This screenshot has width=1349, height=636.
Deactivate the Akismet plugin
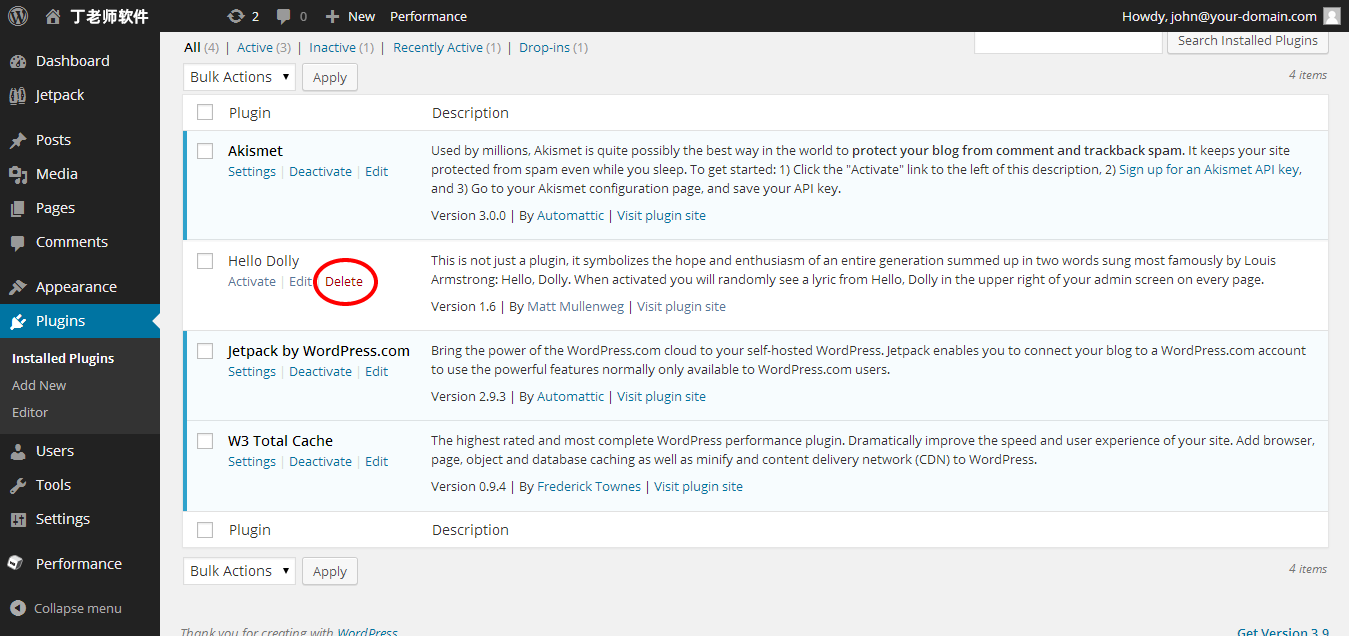pyautogui.click(x=320, y=171)
